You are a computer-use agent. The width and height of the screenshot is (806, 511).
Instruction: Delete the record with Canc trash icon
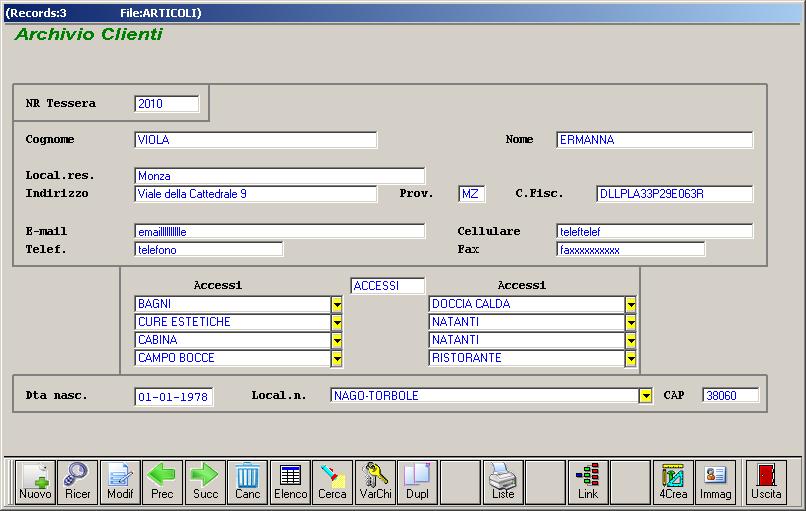(x=247, y=482)
